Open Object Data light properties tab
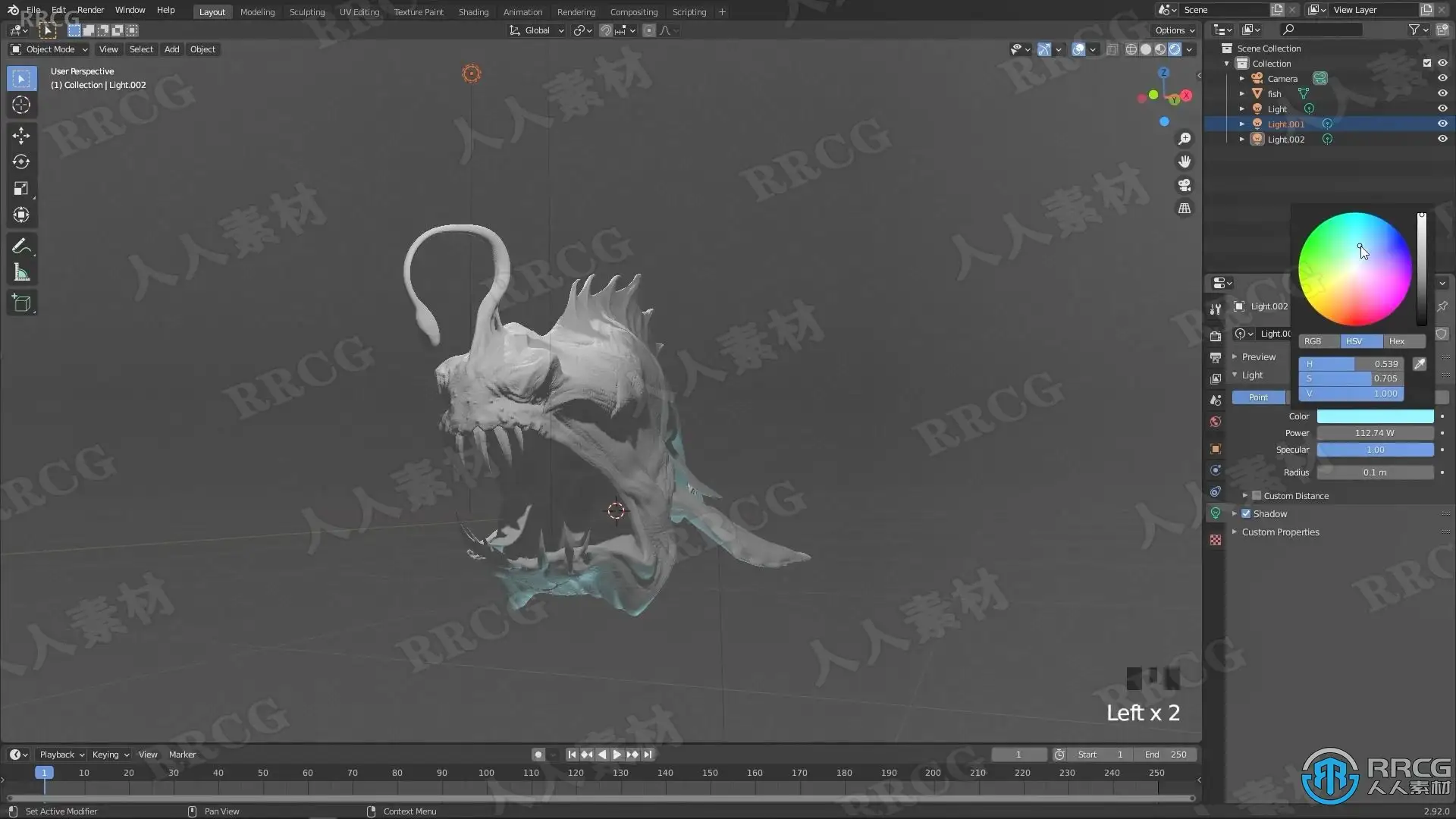 (x=1216, y=513)
